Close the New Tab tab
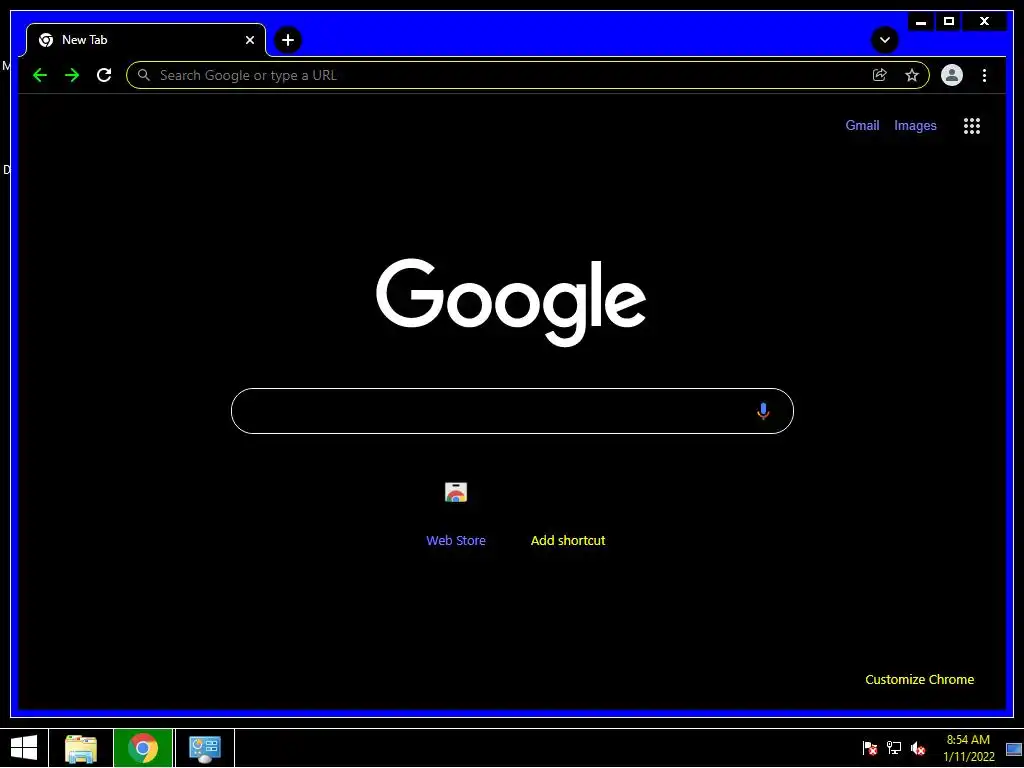 (249, 40)
